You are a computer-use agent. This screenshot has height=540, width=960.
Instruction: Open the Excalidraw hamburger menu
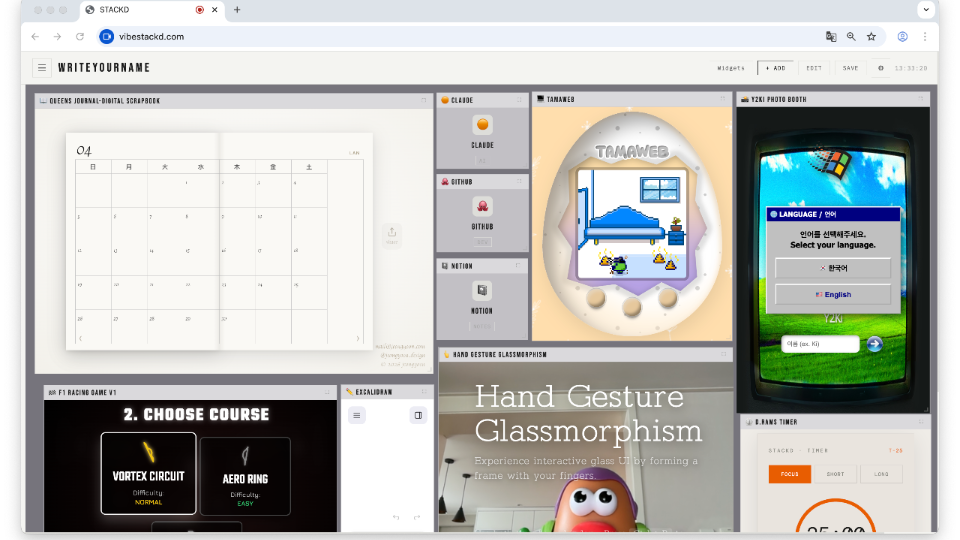click(x=357, y=415)
